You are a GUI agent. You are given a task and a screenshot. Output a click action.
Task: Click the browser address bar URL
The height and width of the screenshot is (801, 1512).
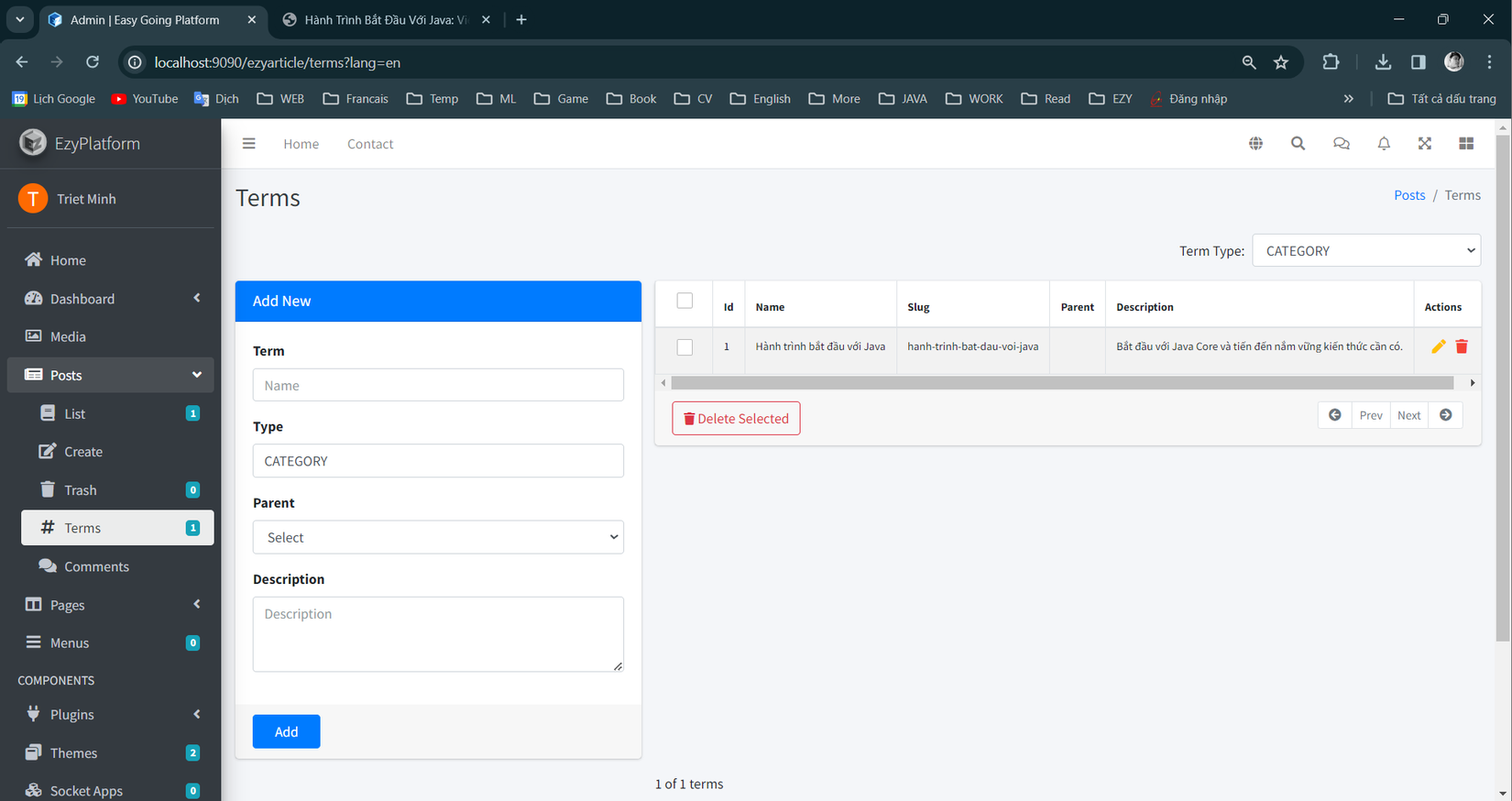click(277, 62)
